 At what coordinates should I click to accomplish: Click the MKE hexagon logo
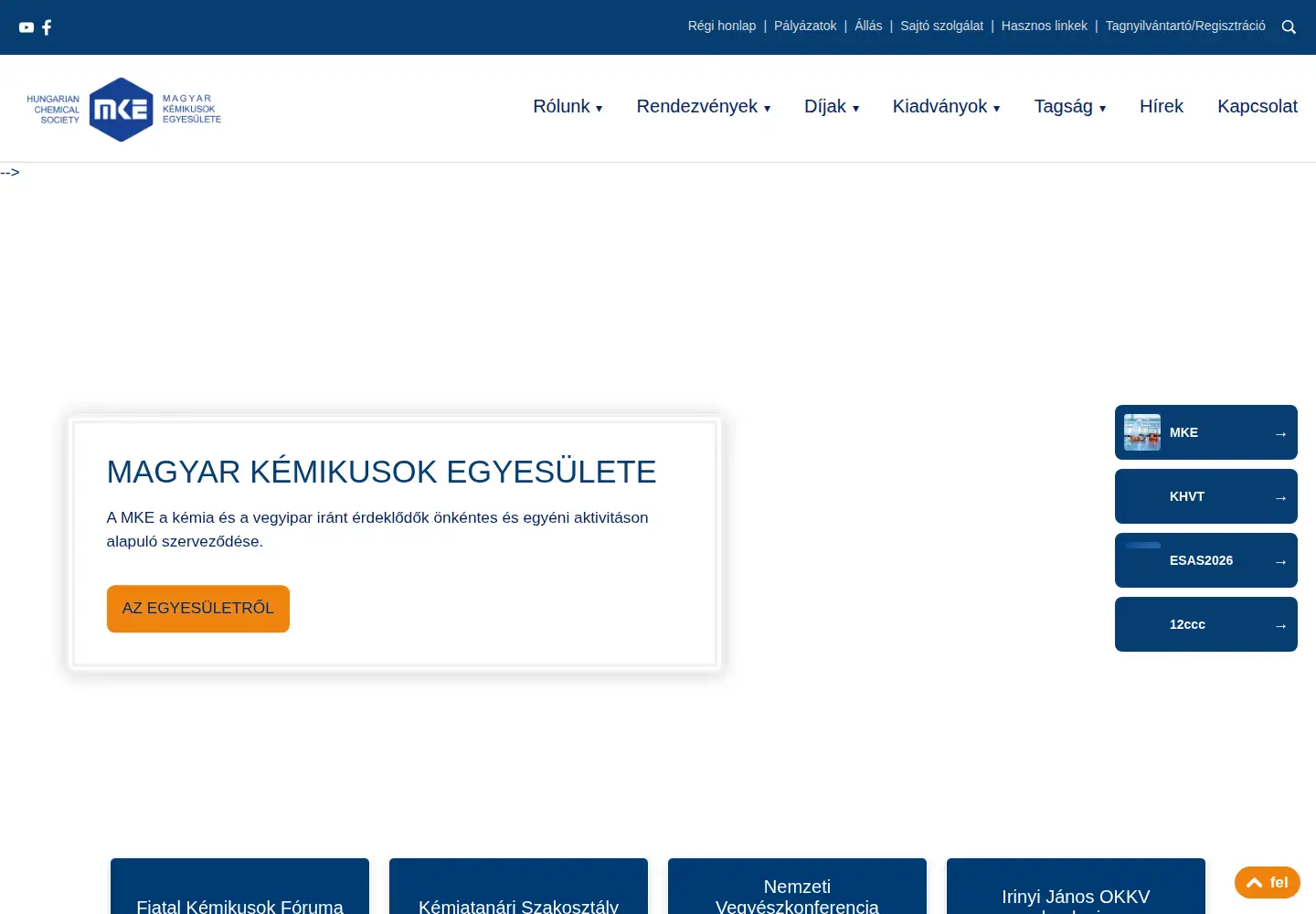click(122, 110)
